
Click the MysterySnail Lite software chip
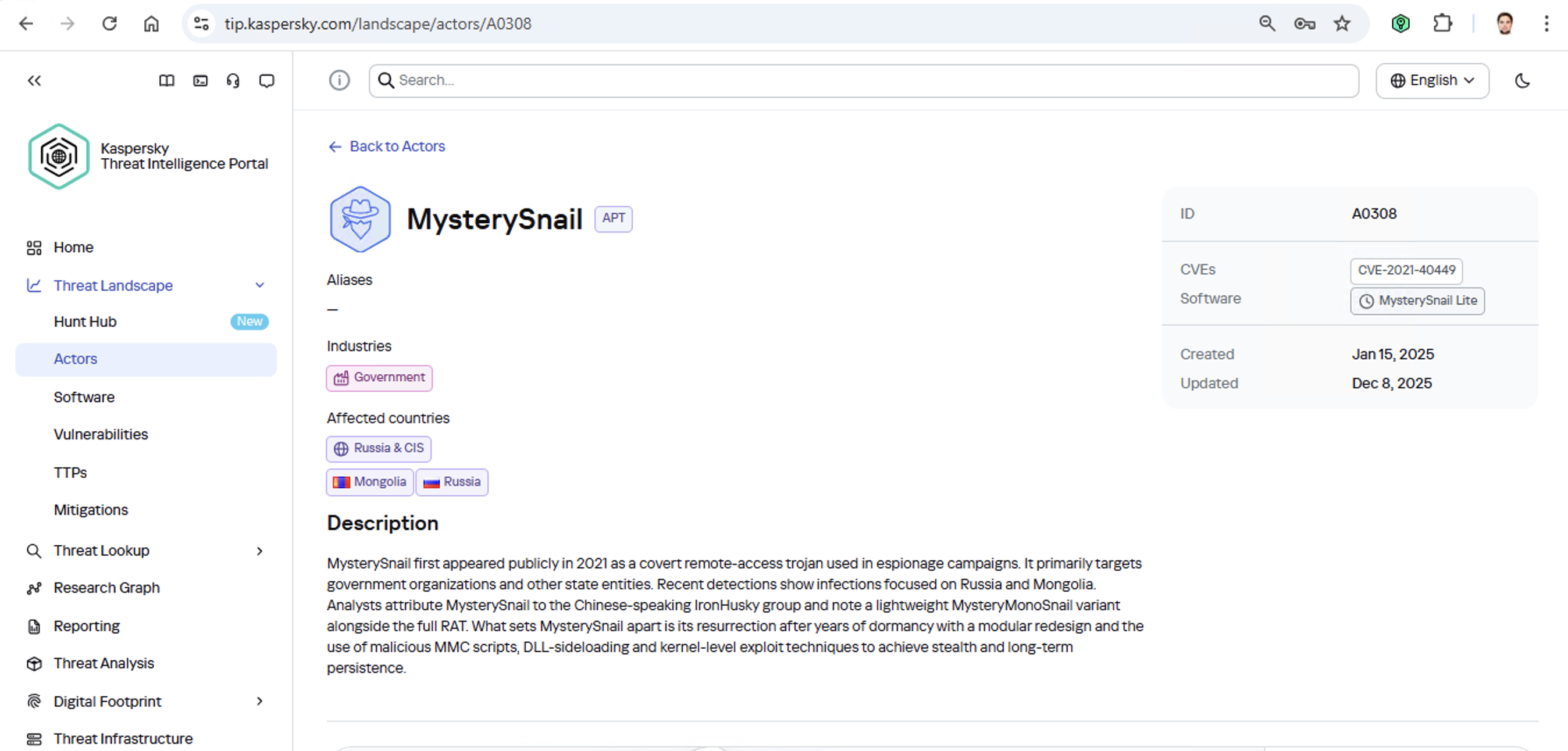(x=1417, y=301)
